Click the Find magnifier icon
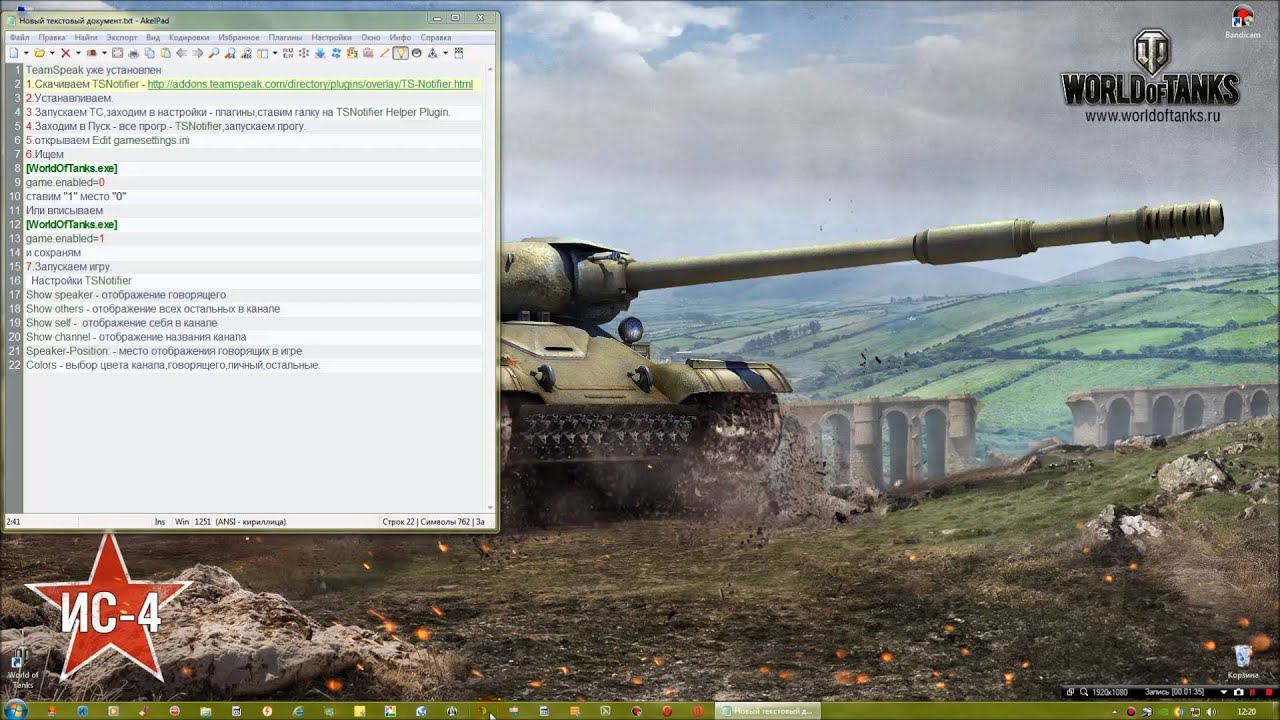Image resolution: width=1280 pixels, height=720 pixels. pos(214,53)
